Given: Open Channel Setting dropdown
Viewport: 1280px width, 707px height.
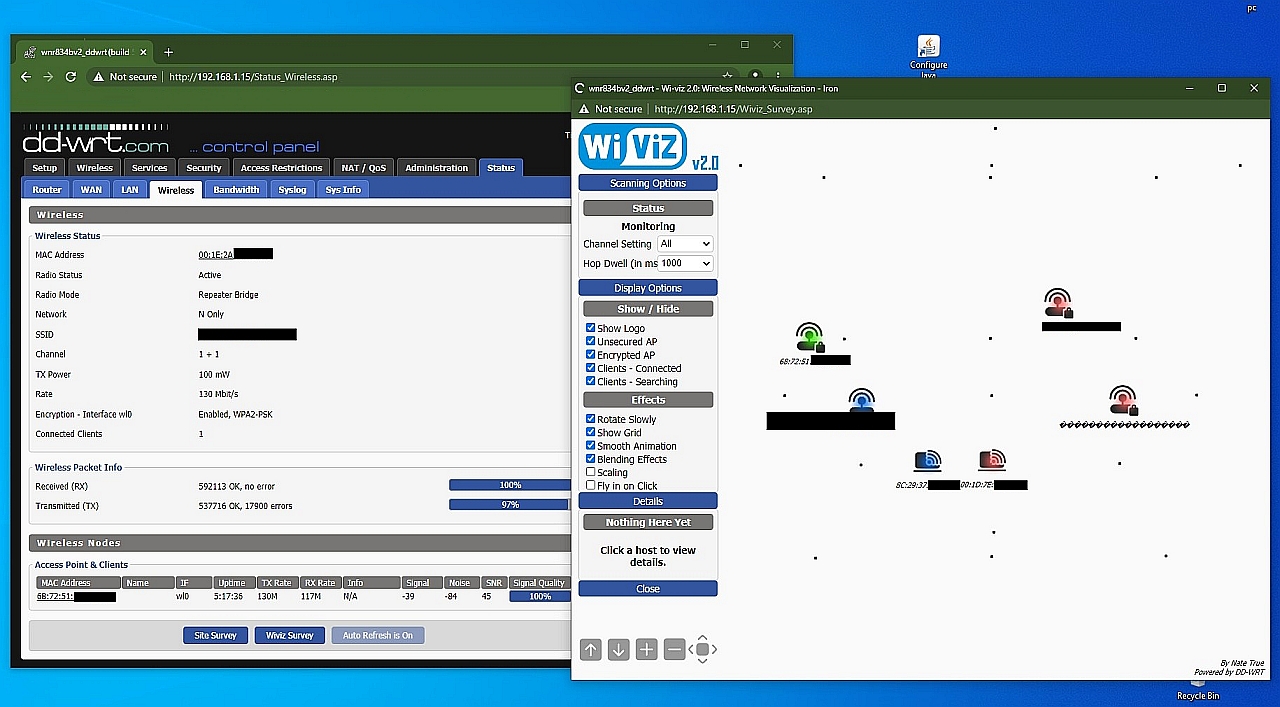Looking at the screenshot, I should [x=685, y=244].
